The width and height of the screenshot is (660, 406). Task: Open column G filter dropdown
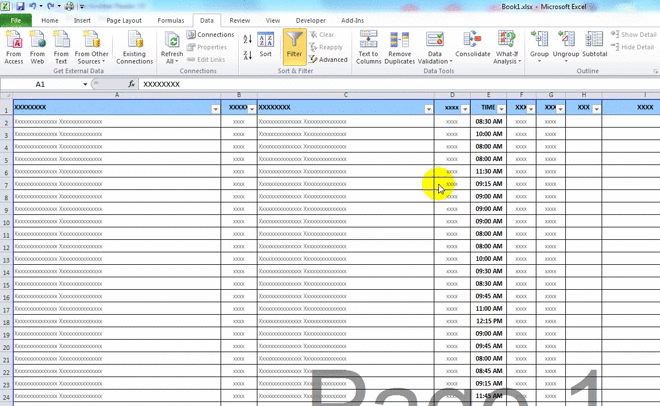[x=560, y=109]
